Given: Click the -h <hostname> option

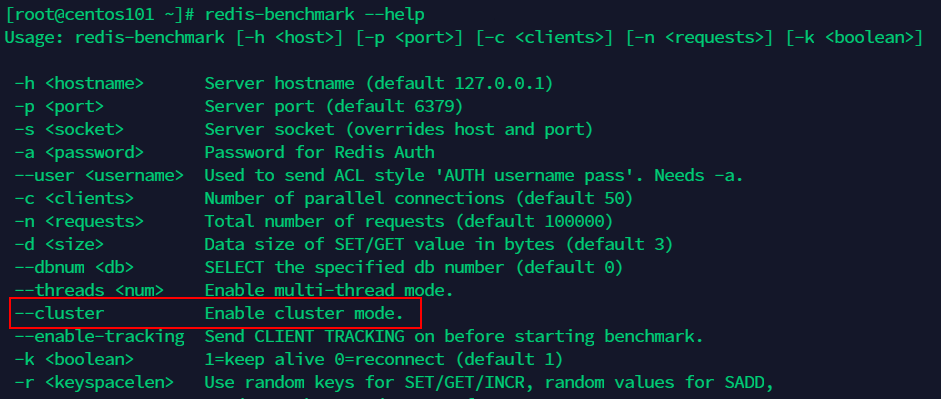Looking at the screenshot, I should [79, 83].
